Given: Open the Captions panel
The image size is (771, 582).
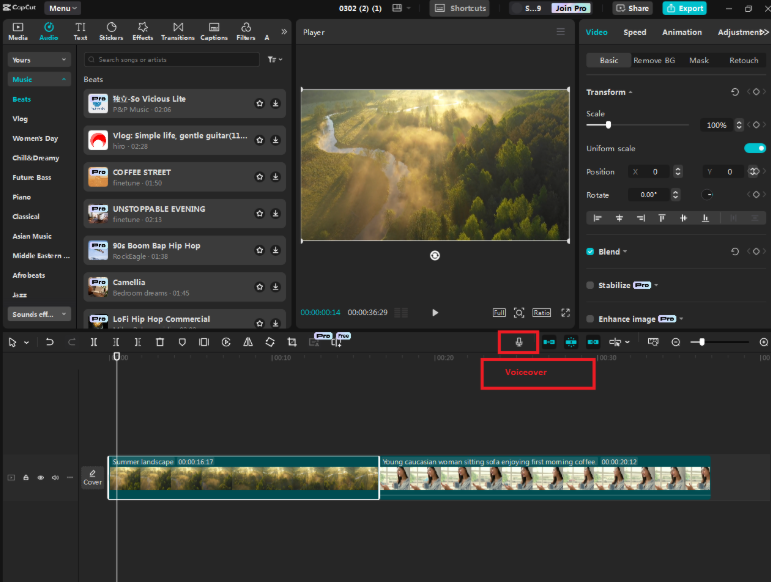Looking at the screenshot, I should [x=214, y=31].
